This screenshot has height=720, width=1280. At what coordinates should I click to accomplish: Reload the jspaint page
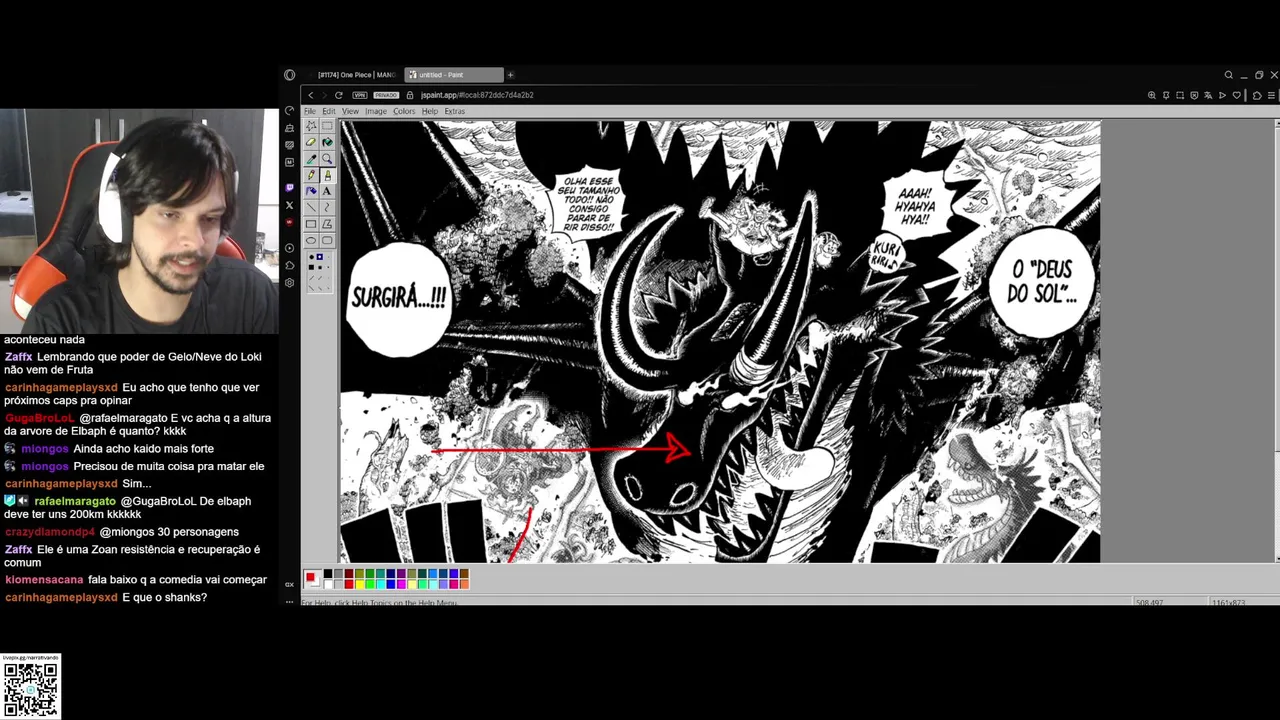[x=339, y=95]
